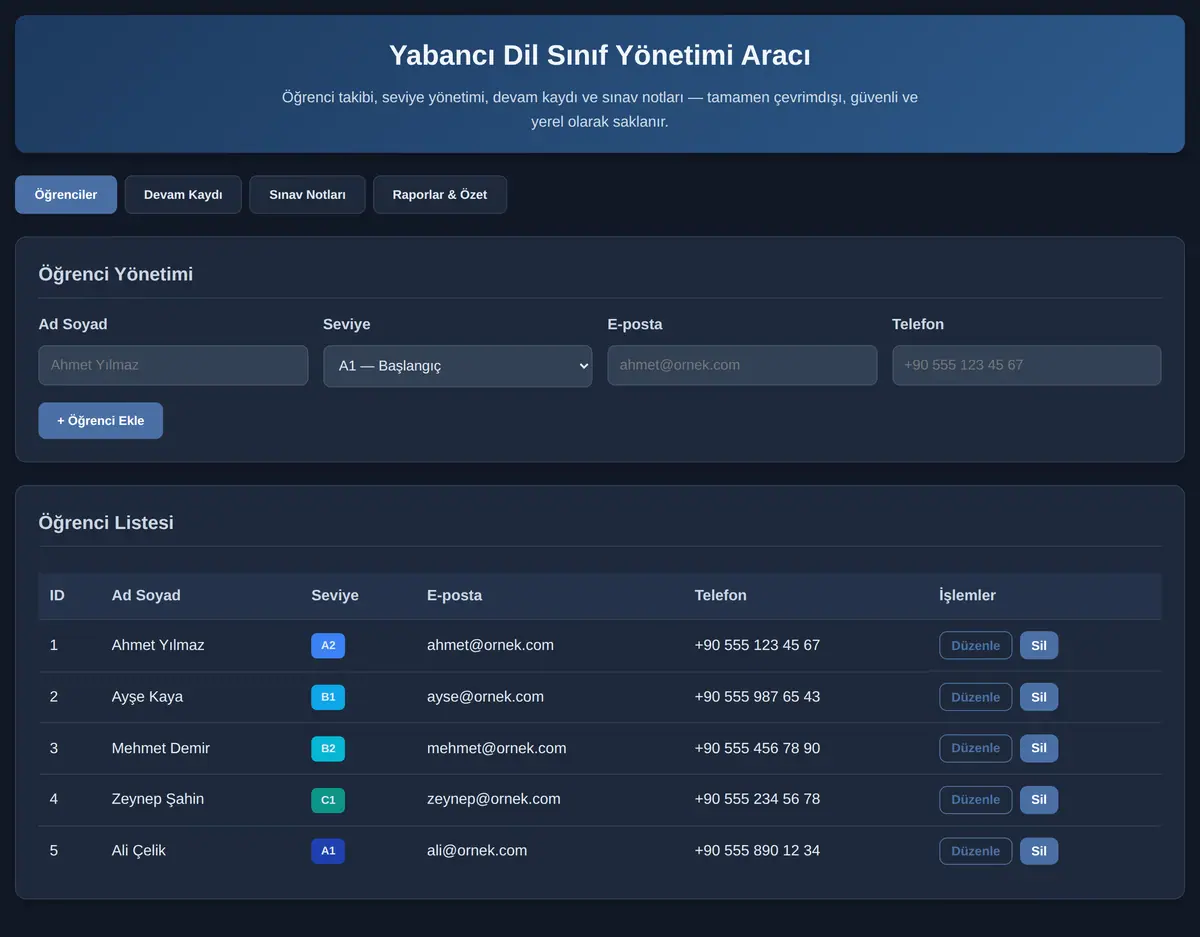
Task: Click Düzenle for Ayşe Kaya
Action: tap(976, 697)
